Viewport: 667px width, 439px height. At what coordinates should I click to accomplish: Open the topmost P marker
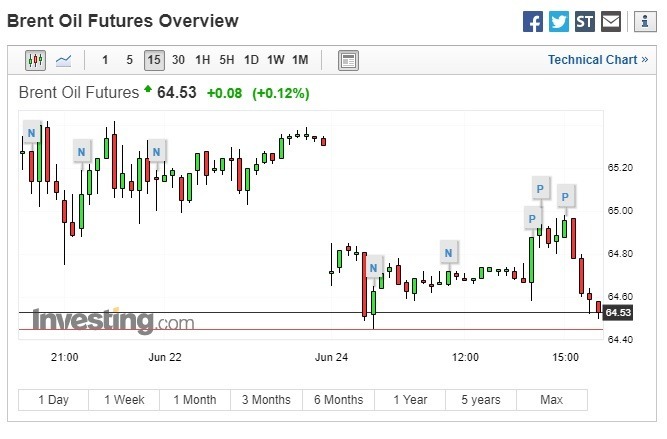click(540, 188)
